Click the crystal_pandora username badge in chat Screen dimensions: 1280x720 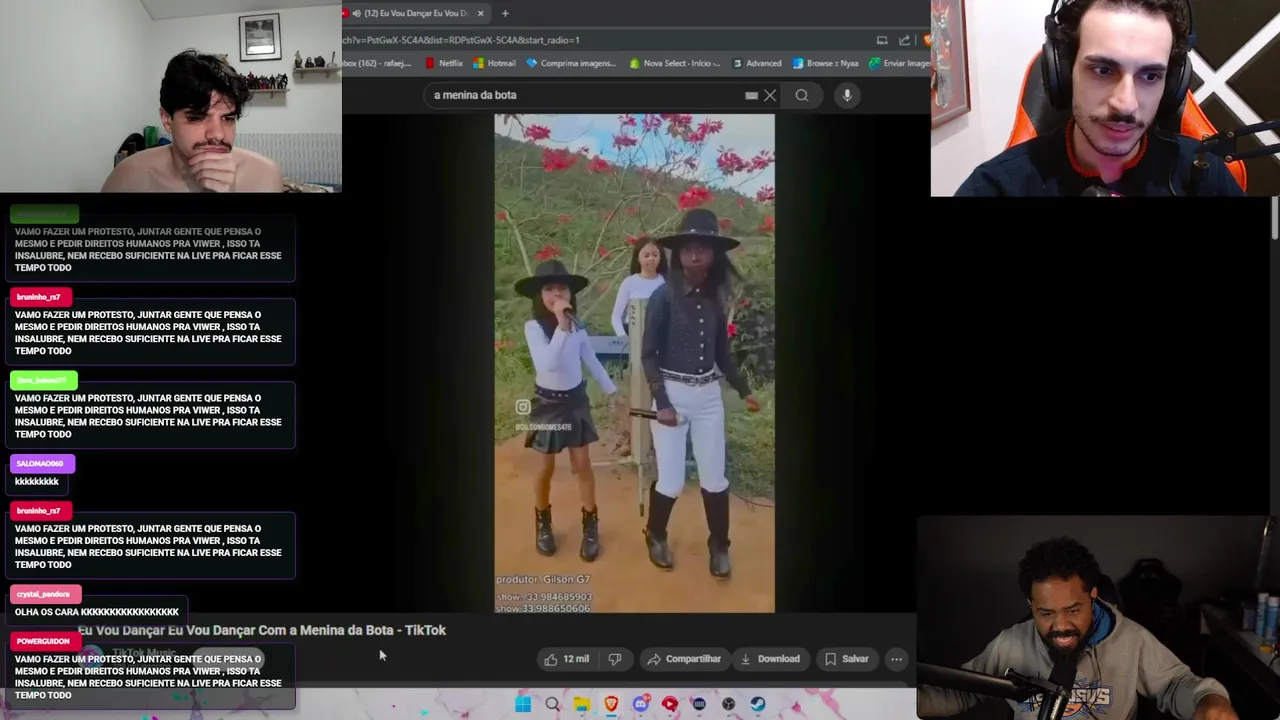pyautogui.click(x=43, y=594)
